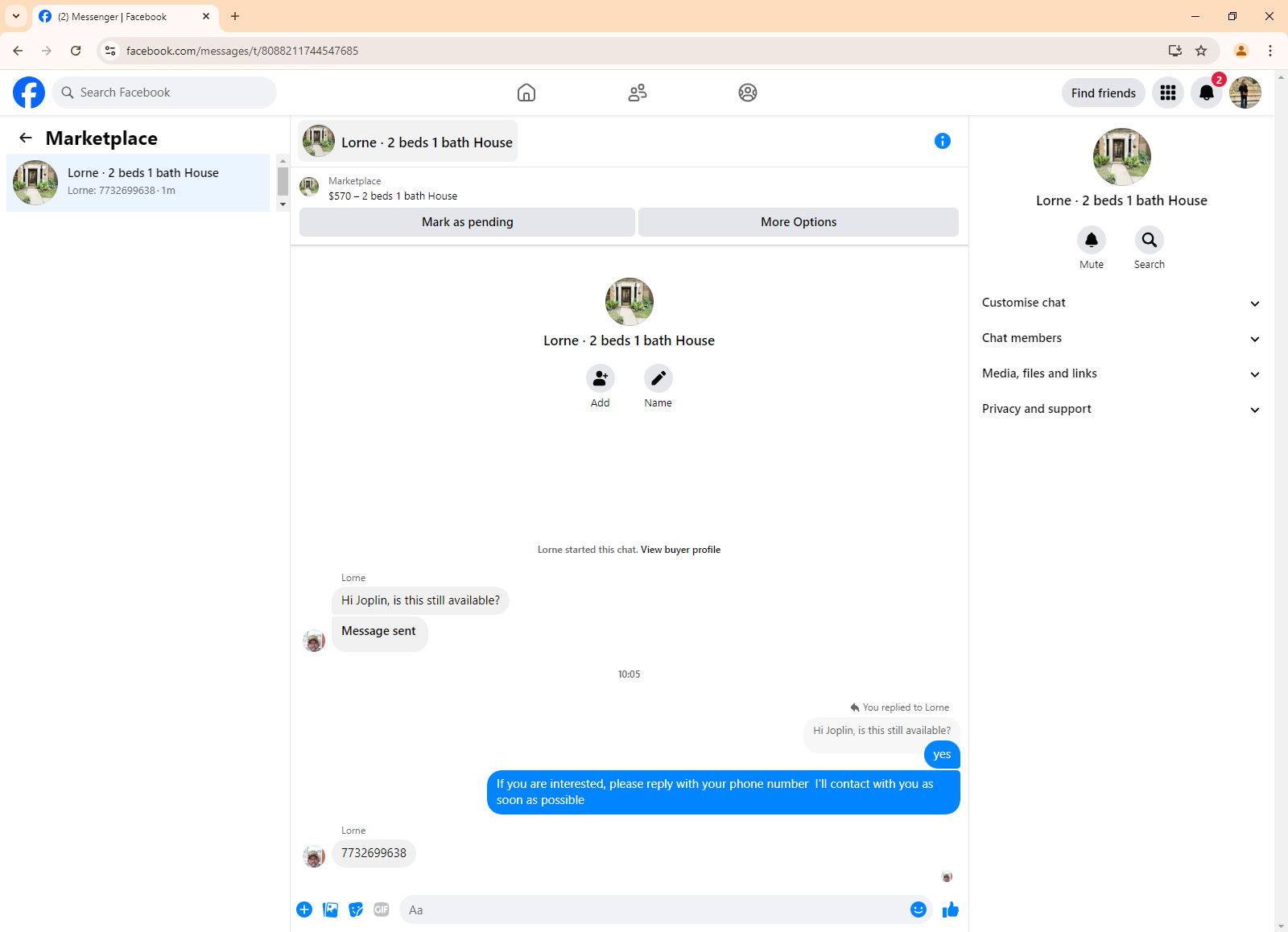The image size is (1288, 932).
Task: Open the conversation header Lorne · 2 beds 1 bath House
Action: click(408, 142)
